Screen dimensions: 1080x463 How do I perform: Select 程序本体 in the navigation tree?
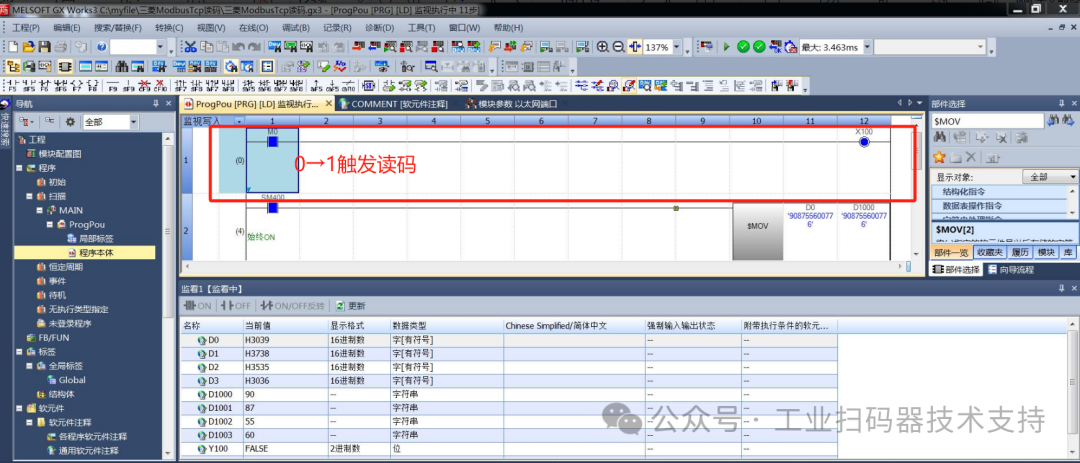coord(94,252)
